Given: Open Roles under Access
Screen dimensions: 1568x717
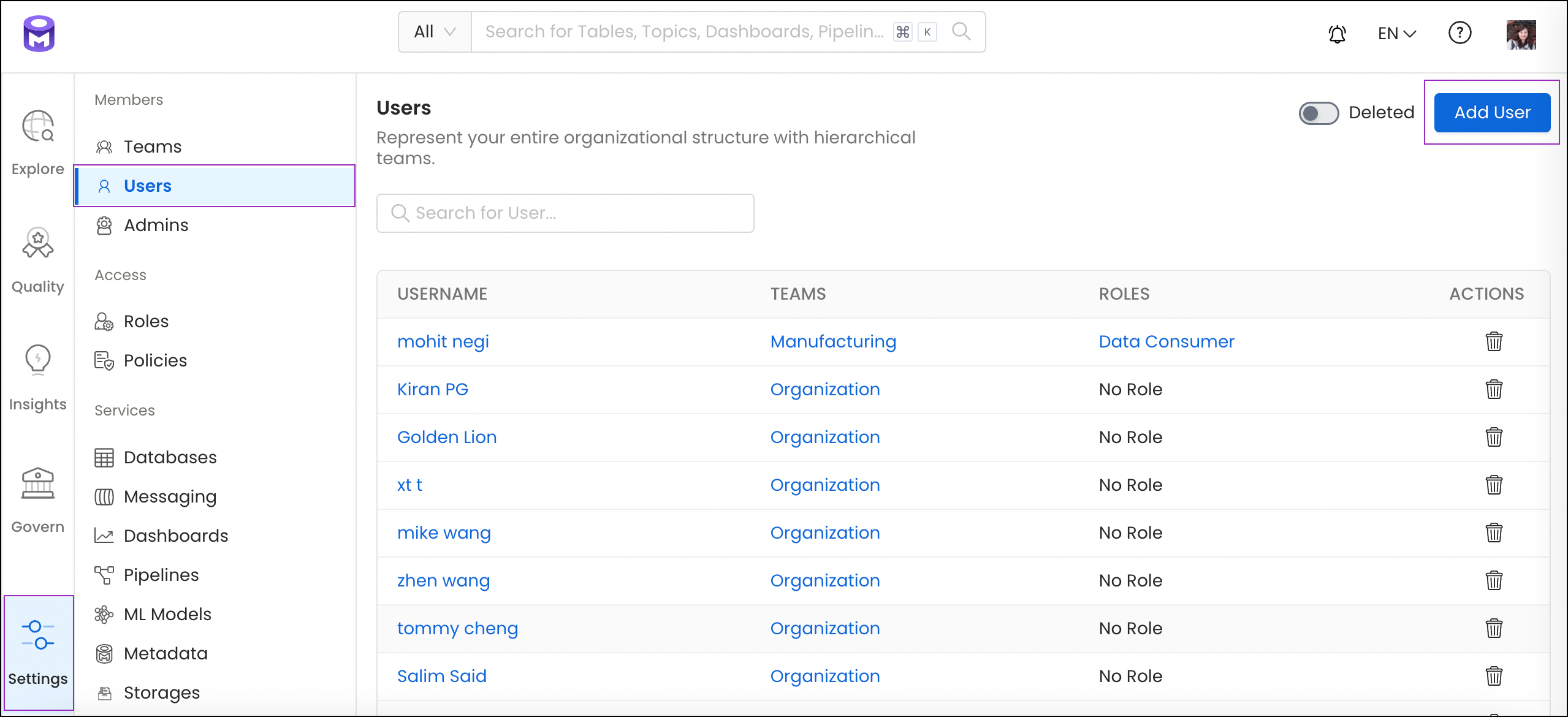Looking at the screenshot, I should (x=215, y=321).
